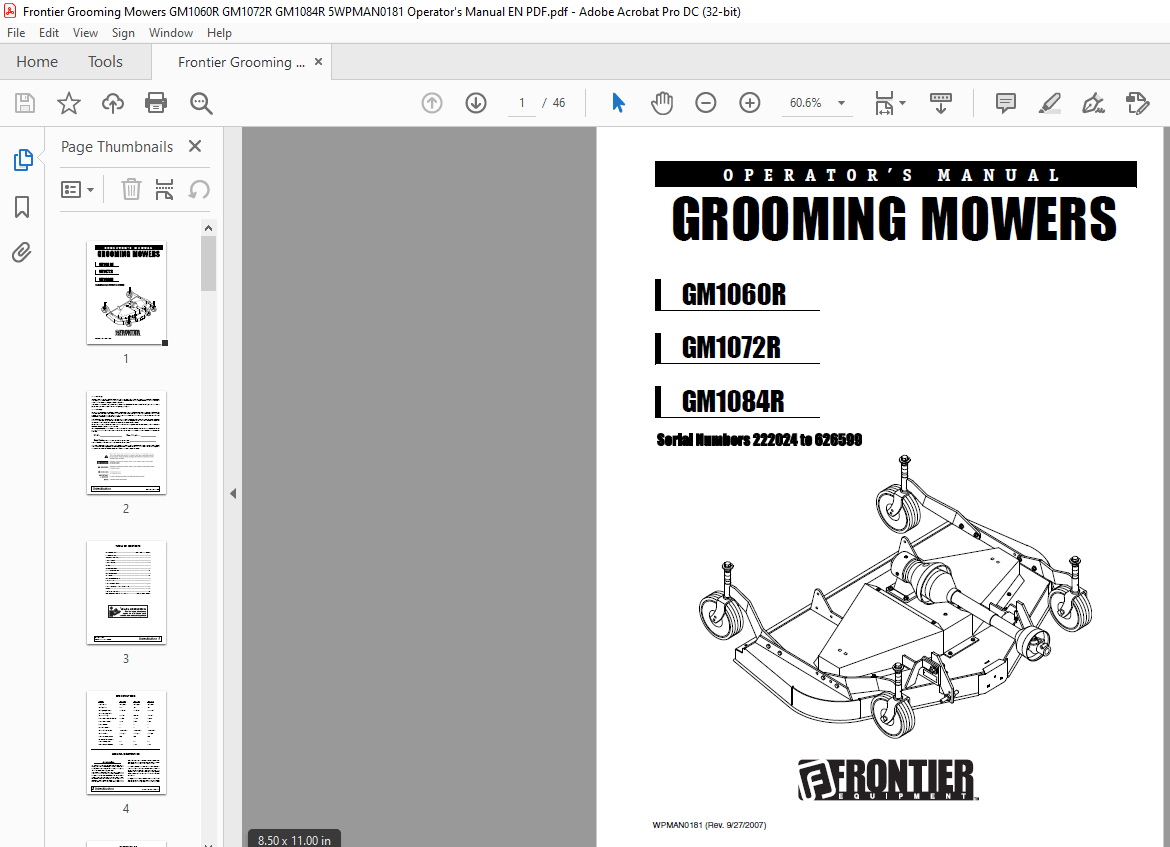Click the GROOMING MOWERS title
This screenshot has width=1170, height=847.
coord(894,219)
